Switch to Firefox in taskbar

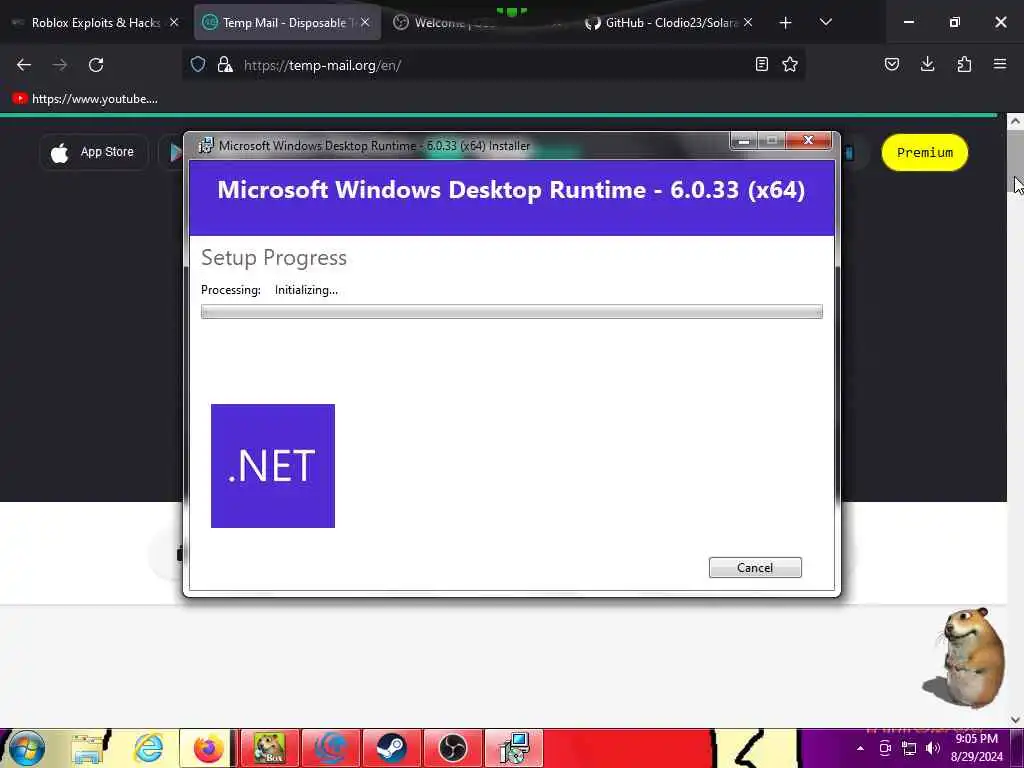[208, 748]
